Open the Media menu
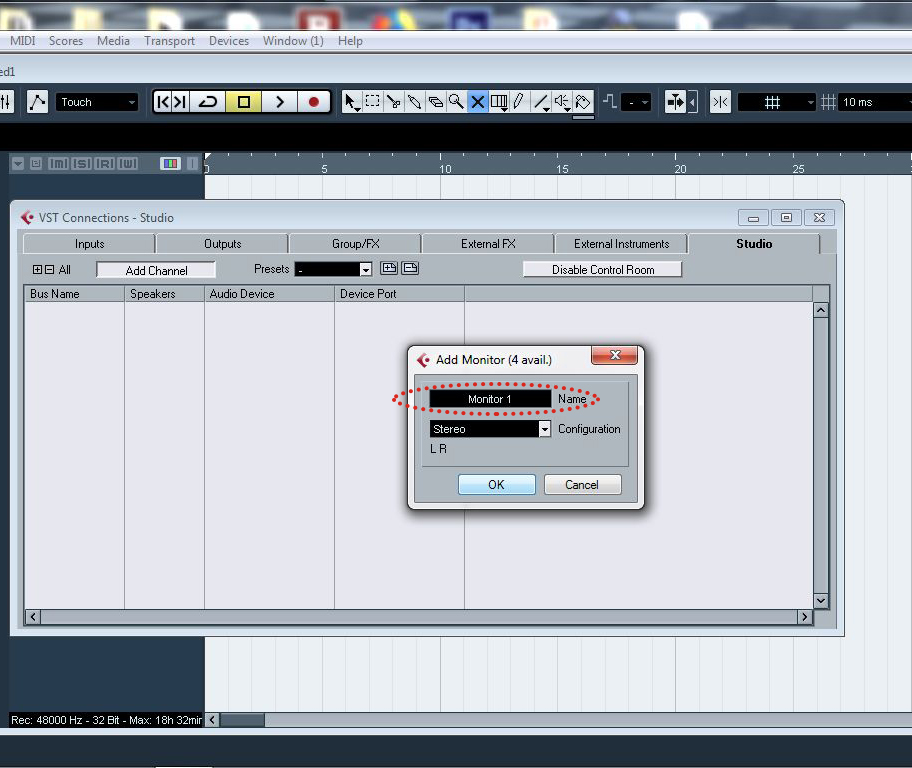 (x=113, y=41)
